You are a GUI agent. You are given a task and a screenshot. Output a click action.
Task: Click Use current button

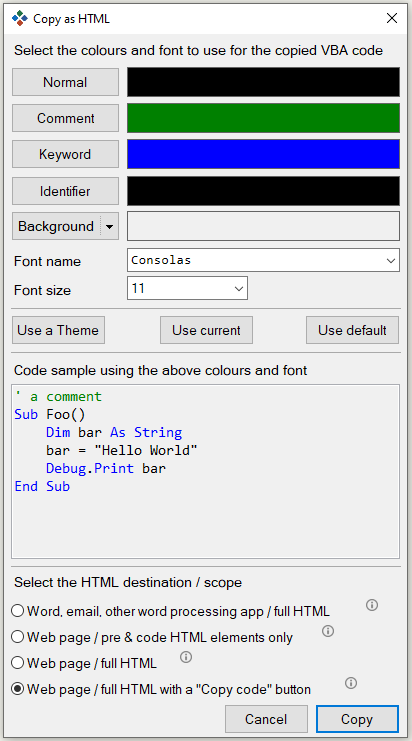[x=206, y=330]
